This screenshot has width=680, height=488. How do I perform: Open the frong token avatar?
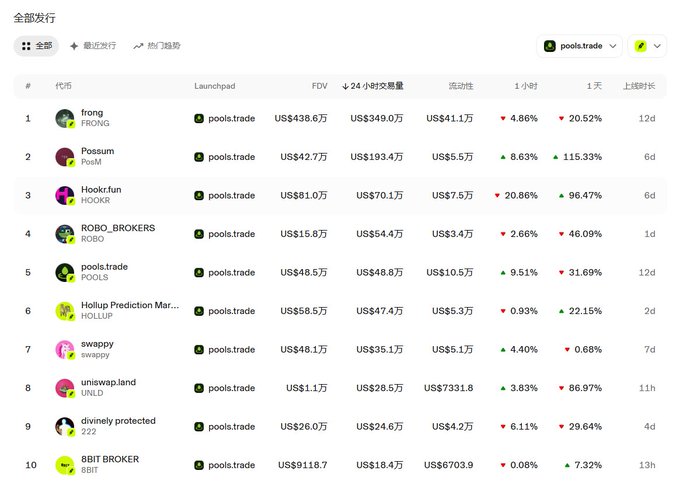click(x=65, y=118)
